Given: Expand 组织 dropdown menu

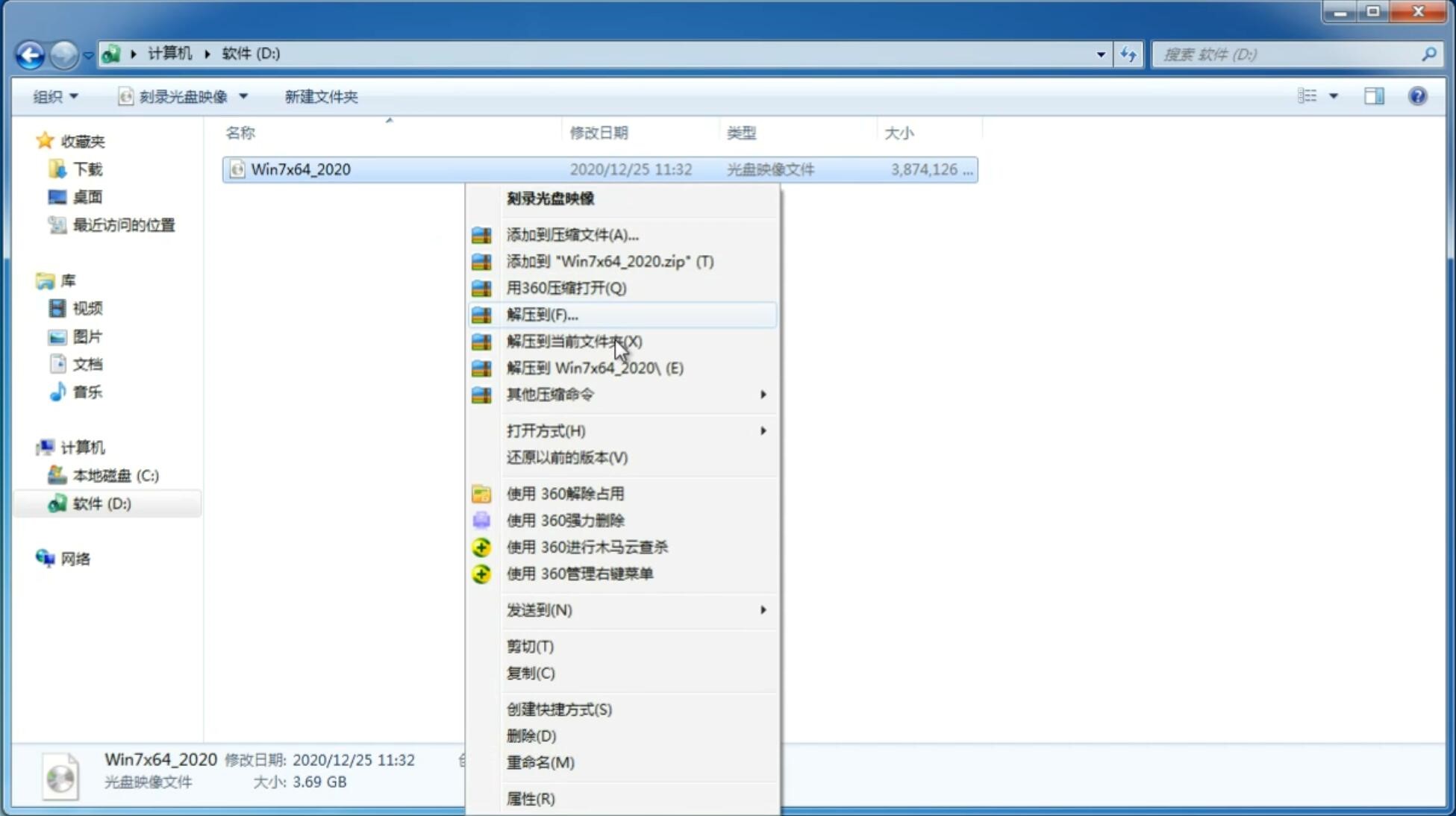Looking at the screenshot, I should pos(55,95).
